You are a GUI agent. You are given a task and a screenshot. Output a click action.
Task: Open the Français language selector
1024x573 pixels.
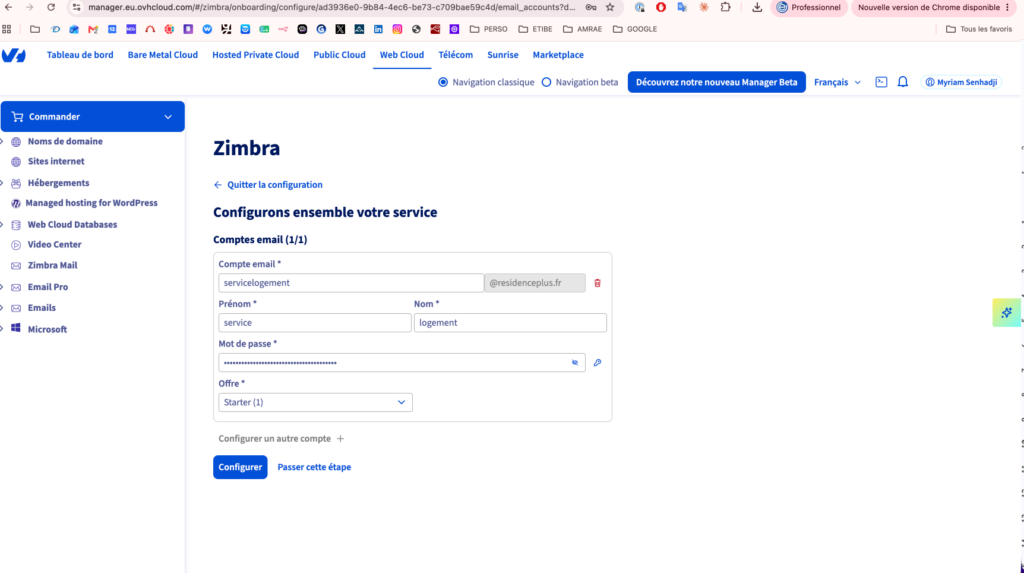point(837,82)
